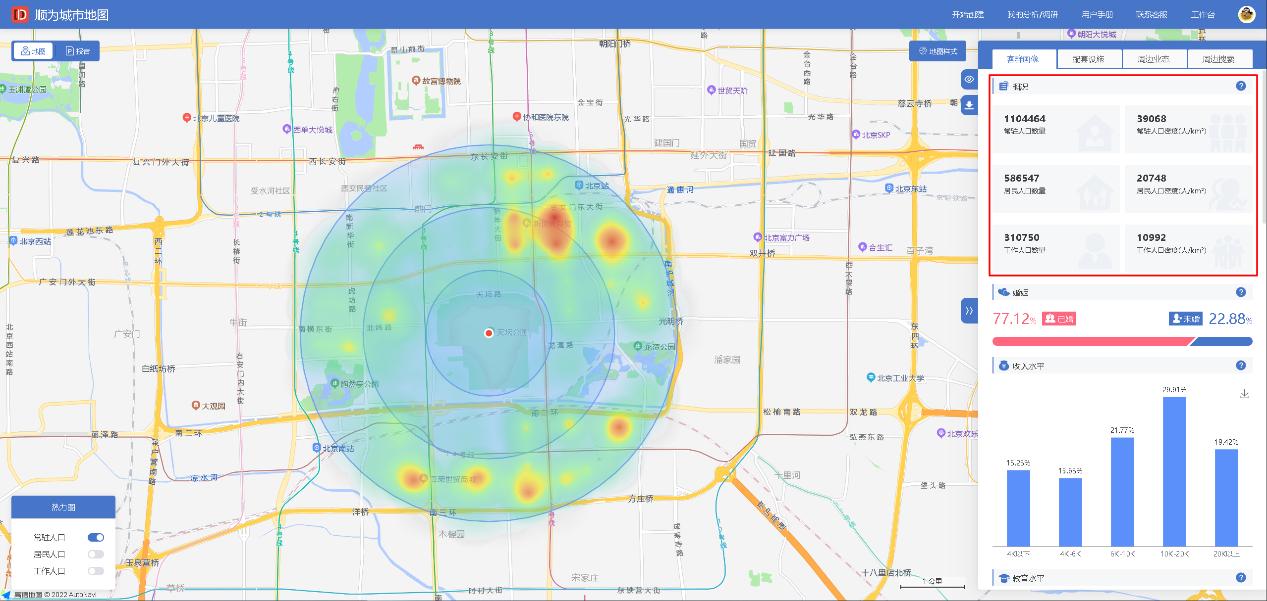The image size is (1267, 601).
Task: Click the unmarried 未婚 blue badge
Action: [1186, 319]
